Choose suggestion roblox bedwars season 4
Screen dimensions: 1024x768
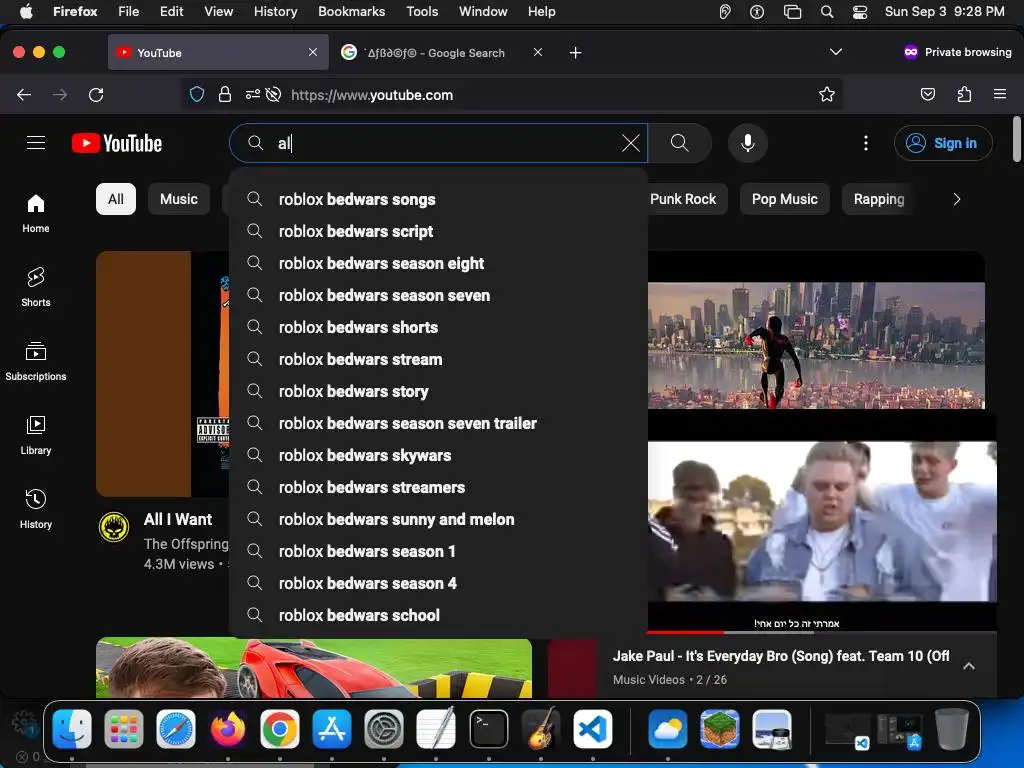click(438, 583)
